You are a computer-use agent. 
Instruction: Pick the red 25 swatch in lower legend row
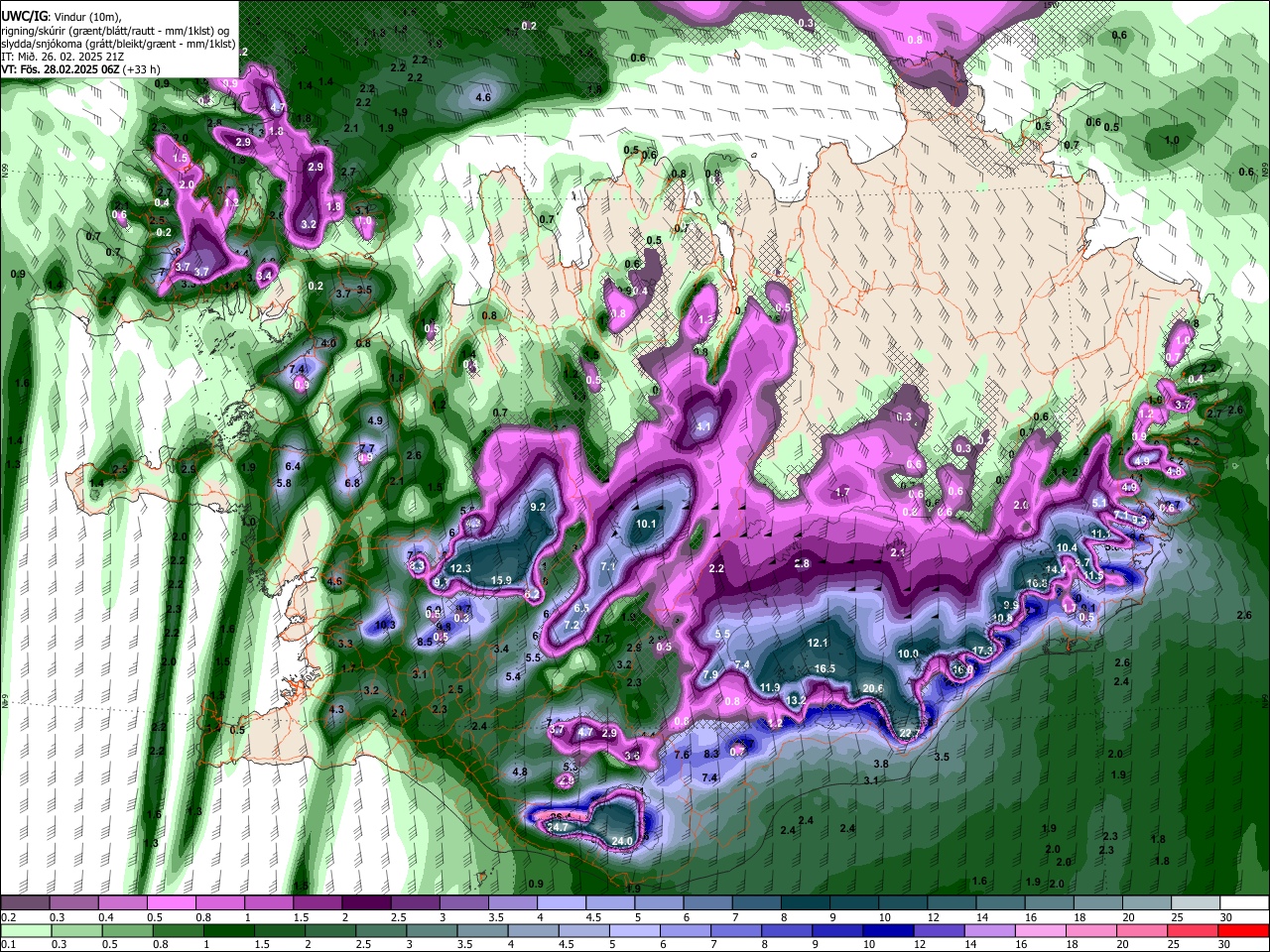[x=1195, y=931]
